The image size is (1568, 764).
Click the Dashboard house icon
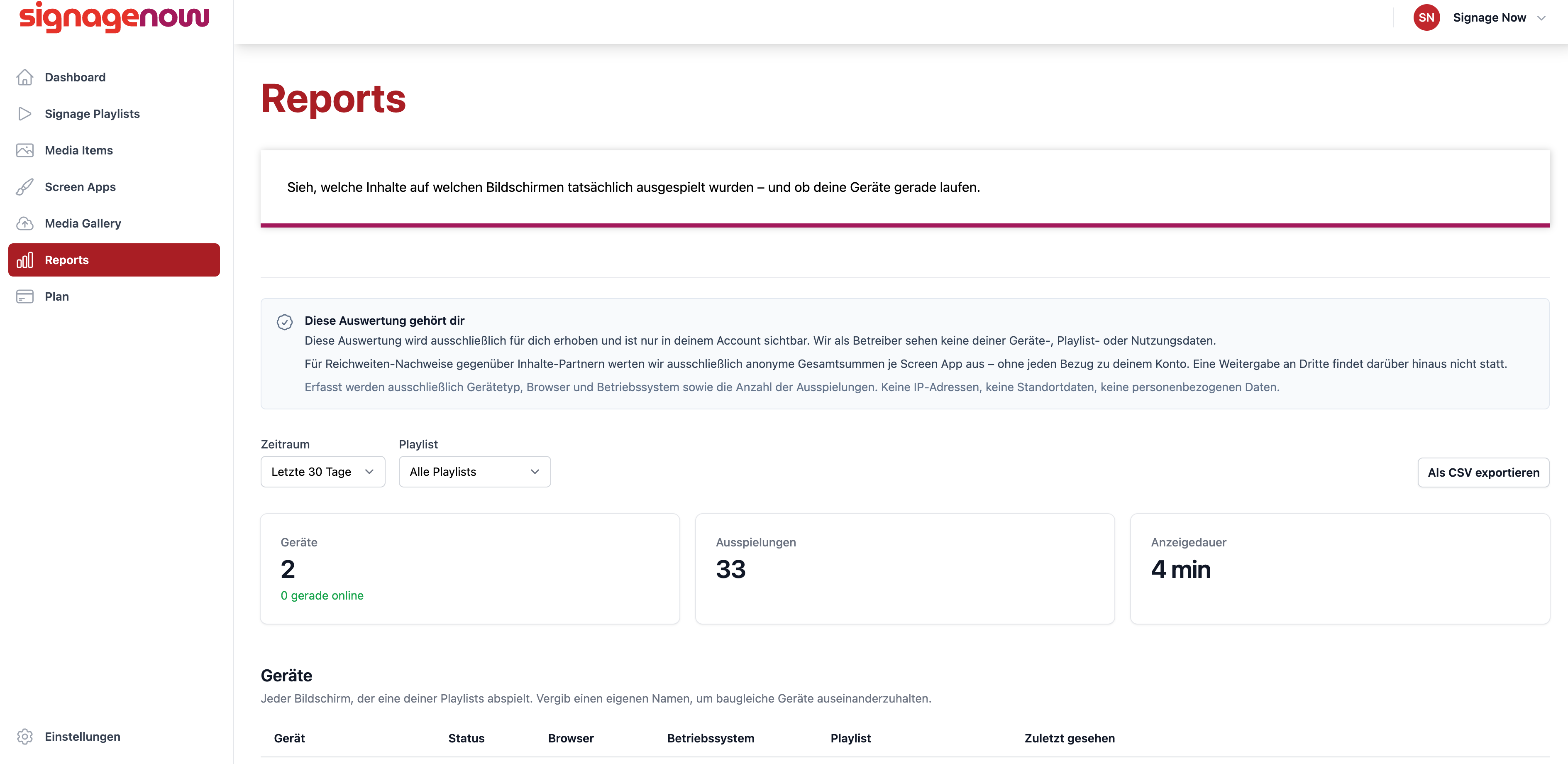pos(24,77)
